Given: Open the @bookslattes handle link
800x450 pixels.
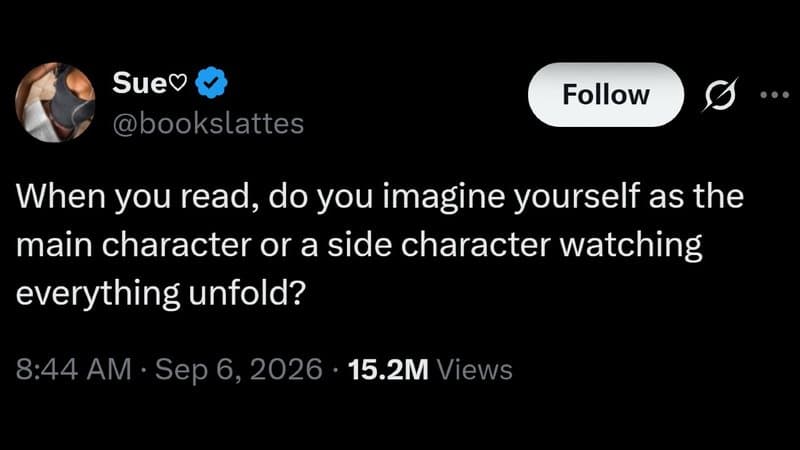Looking at the screenshot, I should 208,124.
